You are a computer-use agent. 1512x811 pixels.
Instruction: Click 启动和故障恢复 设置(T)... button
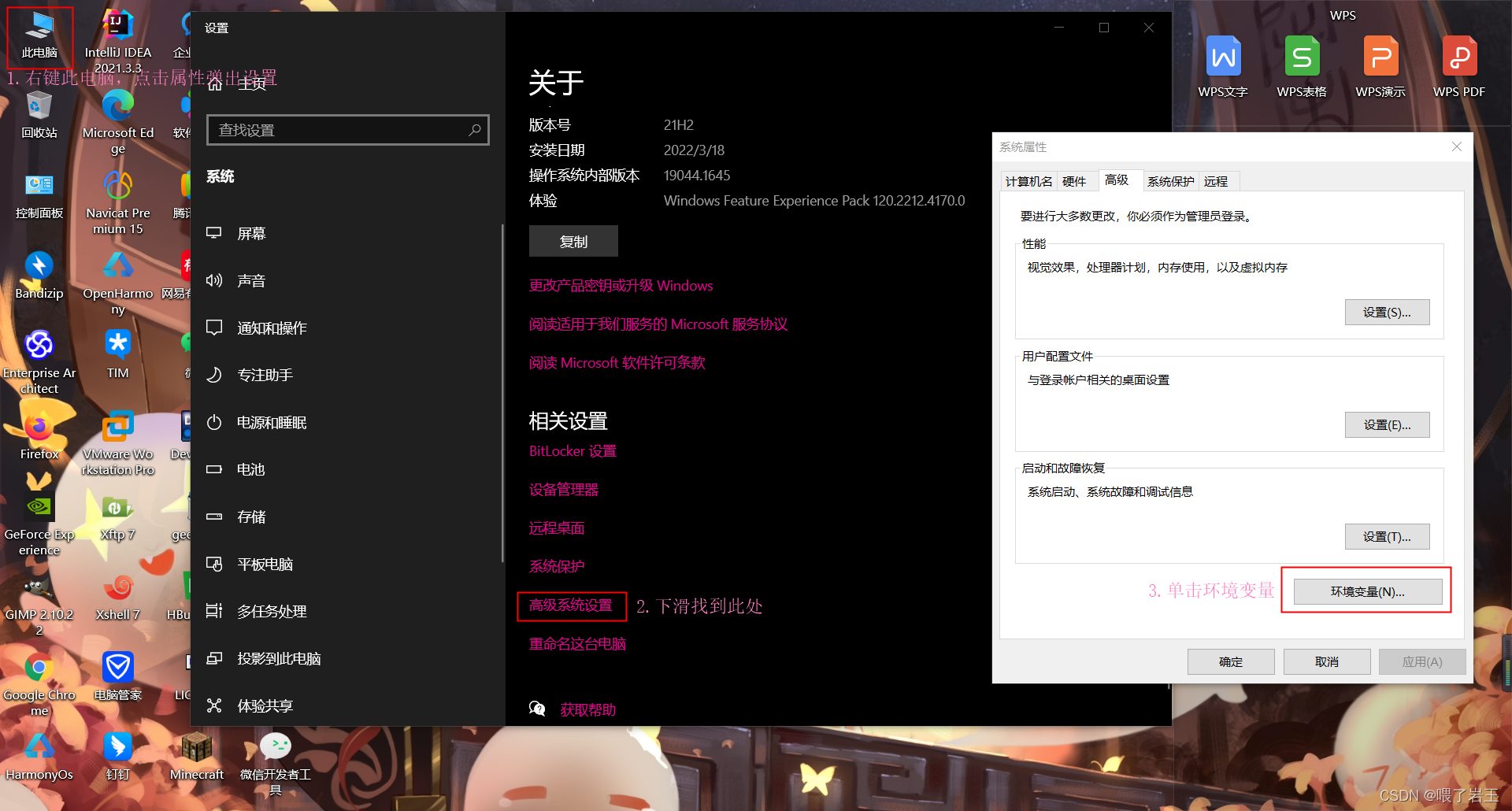1387,537
